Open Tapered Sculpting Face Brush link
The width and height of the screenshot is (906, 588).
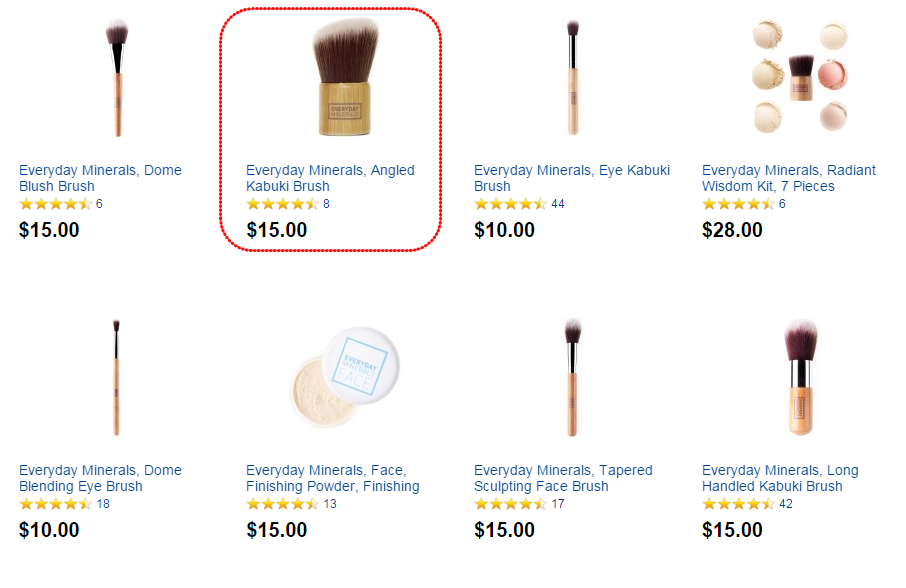563,478
